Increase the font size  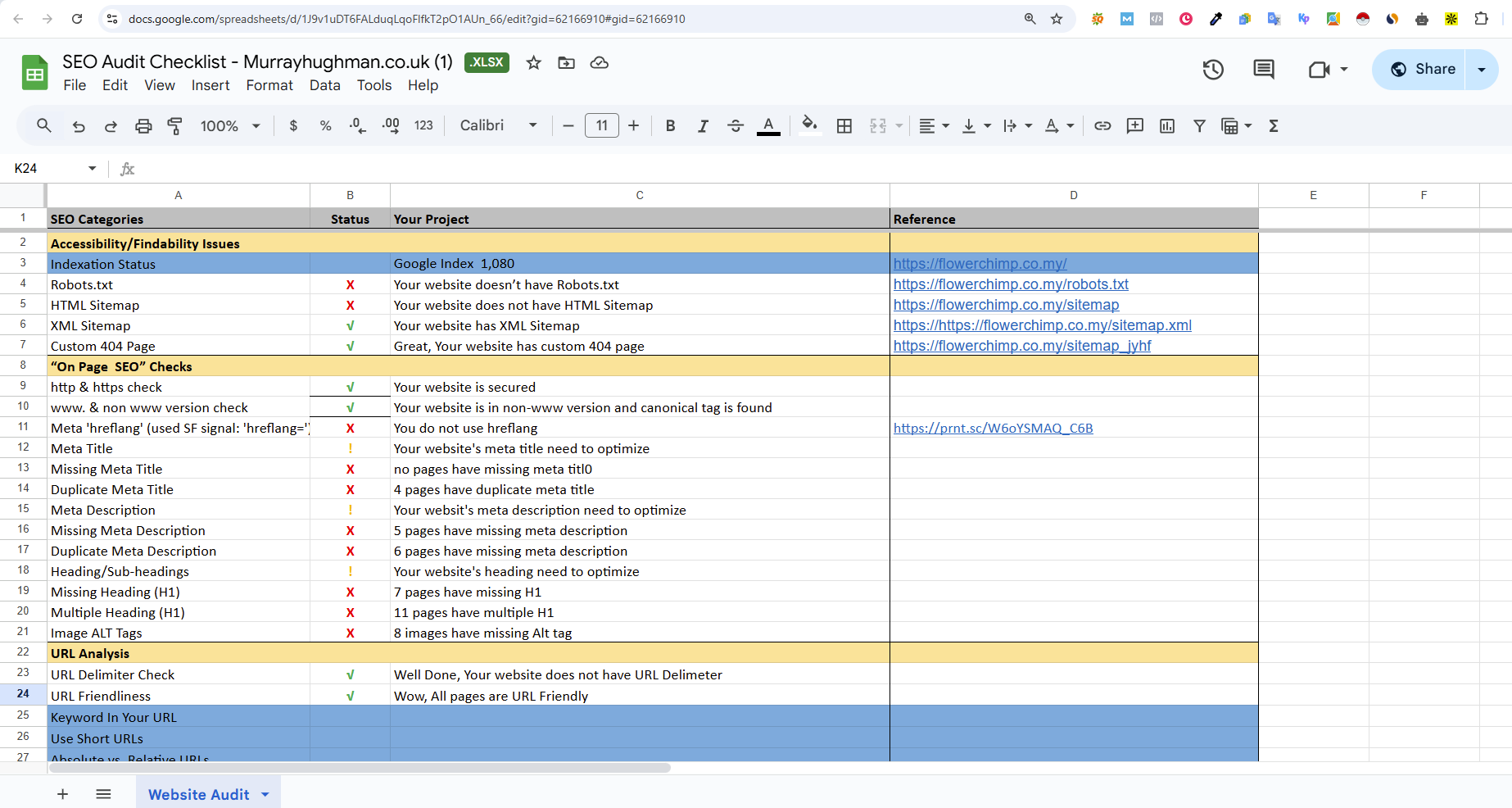click(x=633, y=125)
